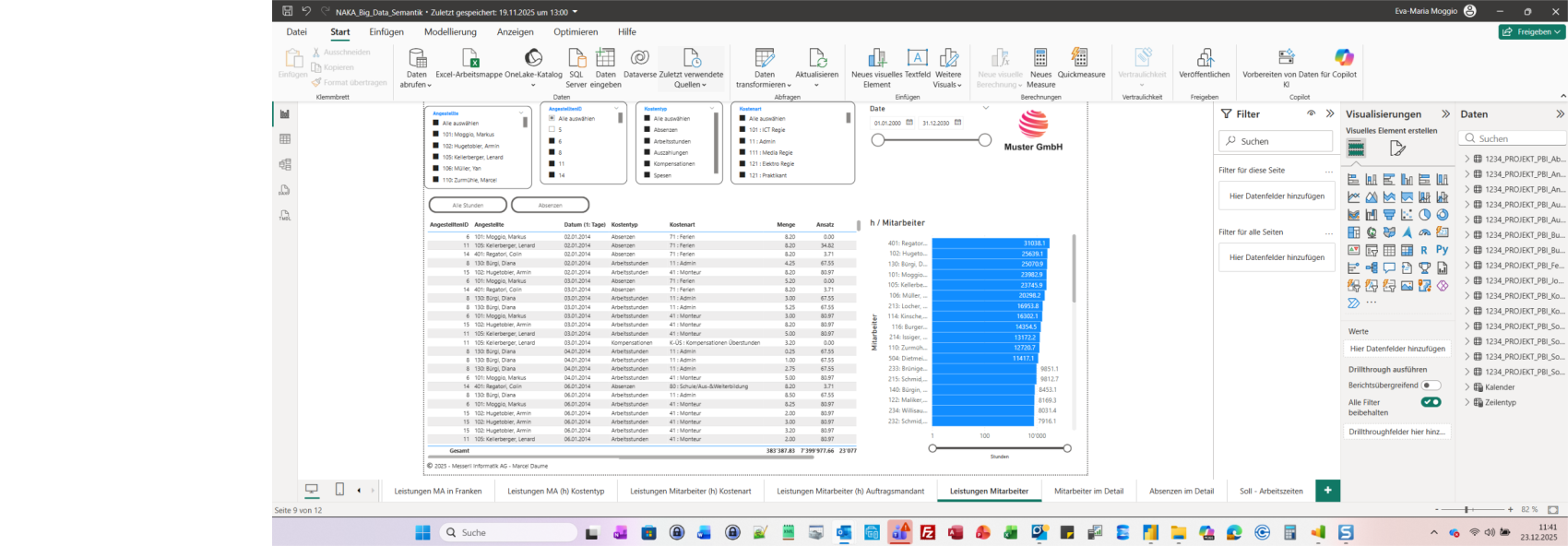The height and width of the screenshot is (546, 1568).
Task: Open Date slicer chevron menu
Action: [x=985, y=108]
